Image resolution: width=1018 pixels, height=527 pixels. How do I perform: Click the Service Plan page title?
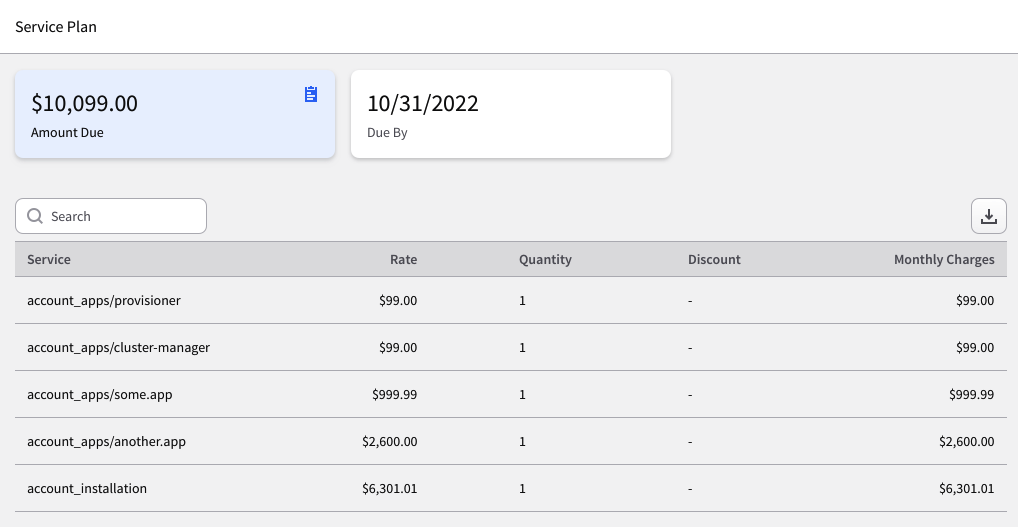(56, 27)
